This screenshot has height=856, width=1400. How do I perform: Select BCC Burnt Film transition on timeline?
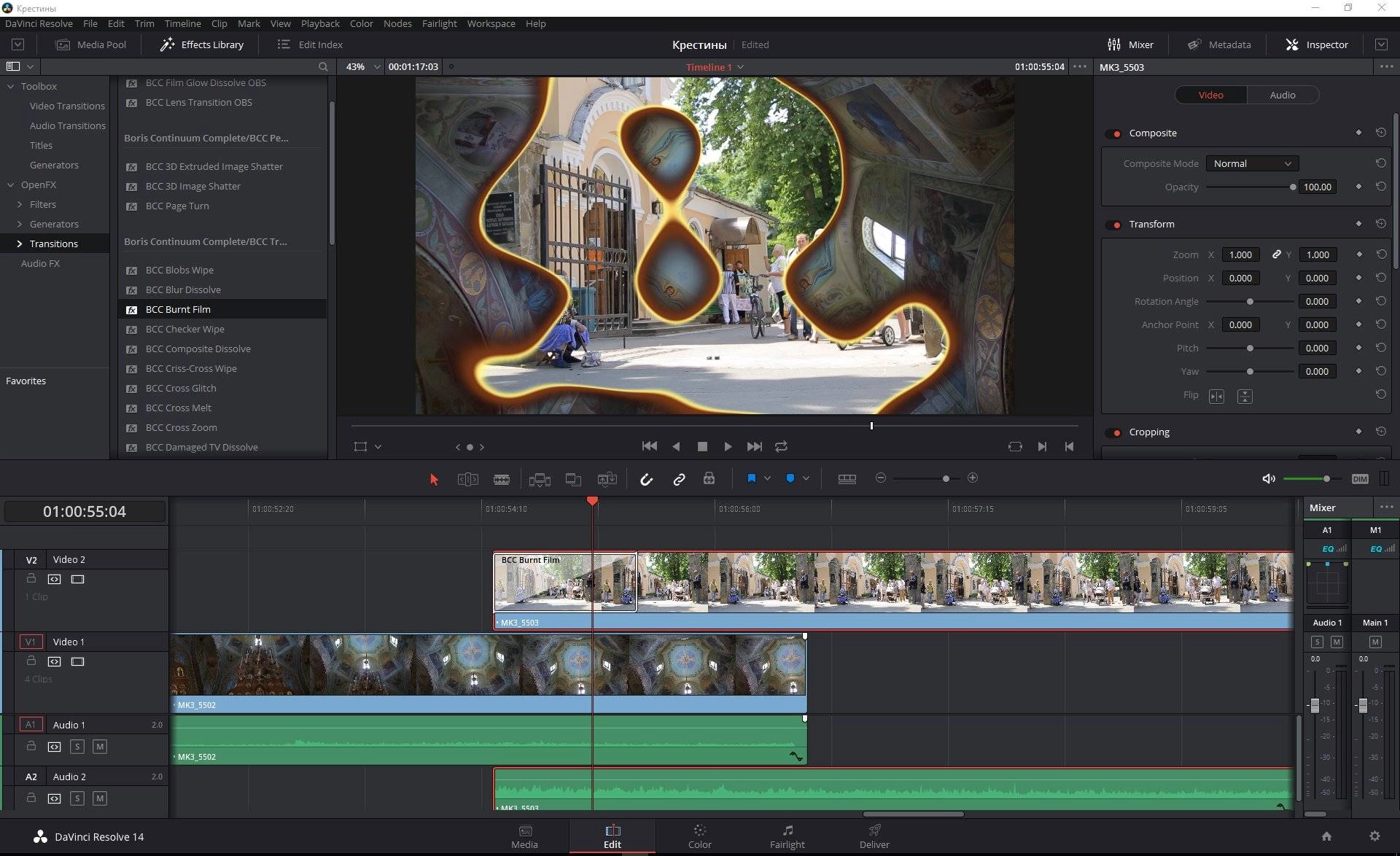[565, 582]
